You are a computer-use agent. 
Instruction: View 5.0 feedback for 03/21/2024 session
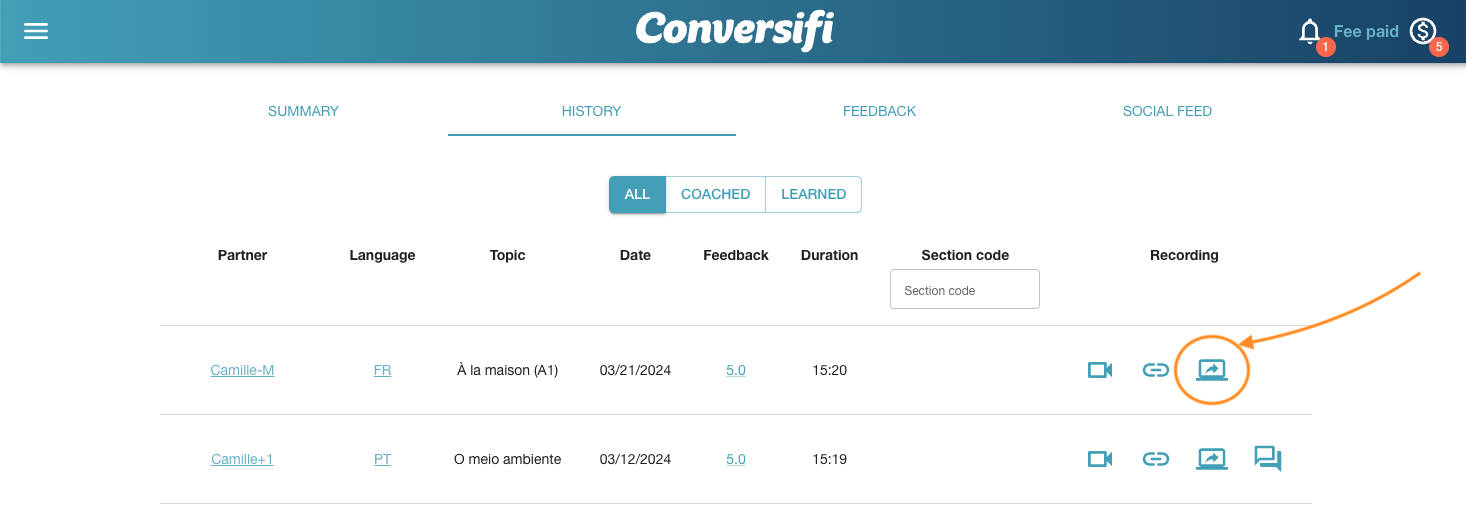coord(736,370)
